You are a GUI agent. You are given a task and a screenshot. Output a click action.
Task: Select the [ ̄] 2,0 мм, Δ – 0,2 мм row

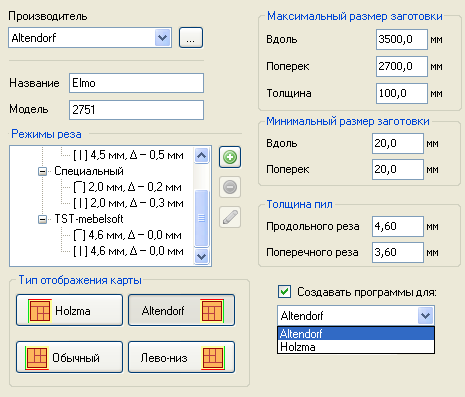coord(127,187)
